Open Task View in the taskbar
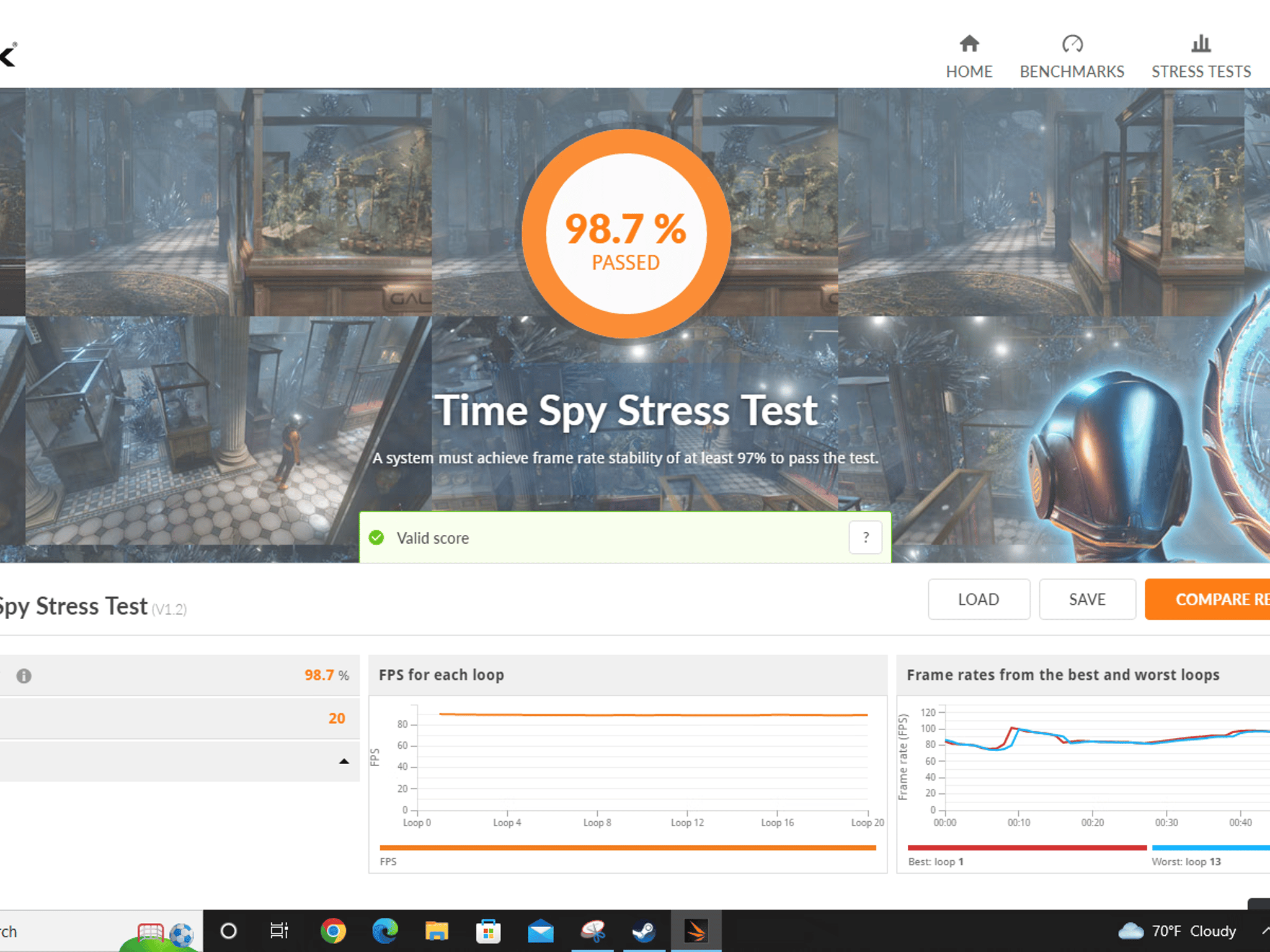 (279, 931)
